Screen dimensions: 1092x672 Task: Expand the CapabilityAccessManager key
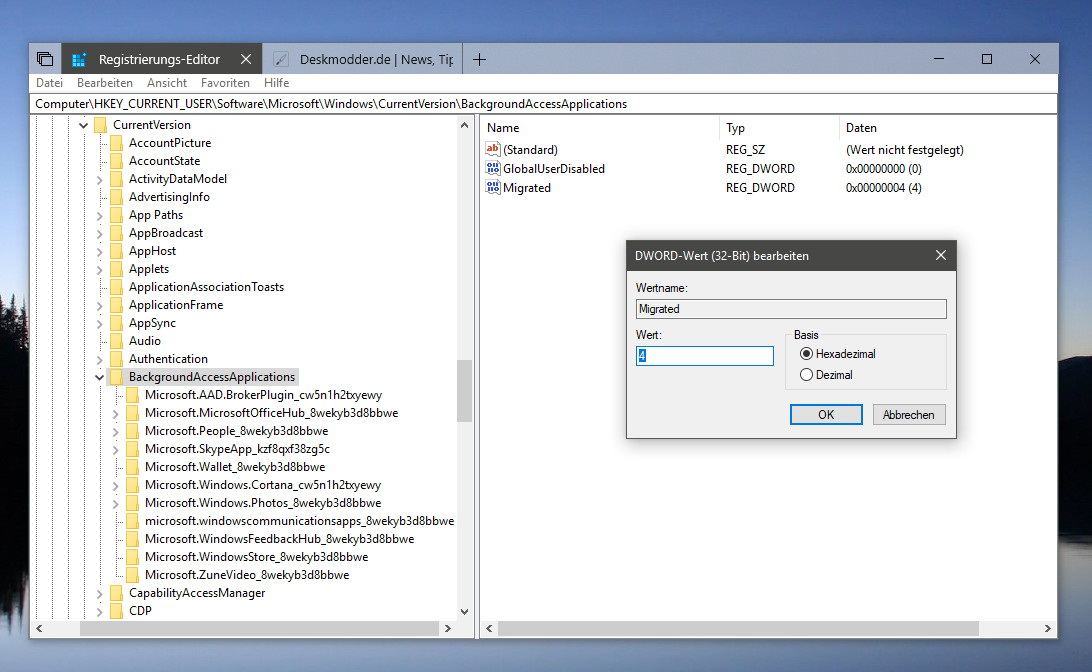(100, 593)
